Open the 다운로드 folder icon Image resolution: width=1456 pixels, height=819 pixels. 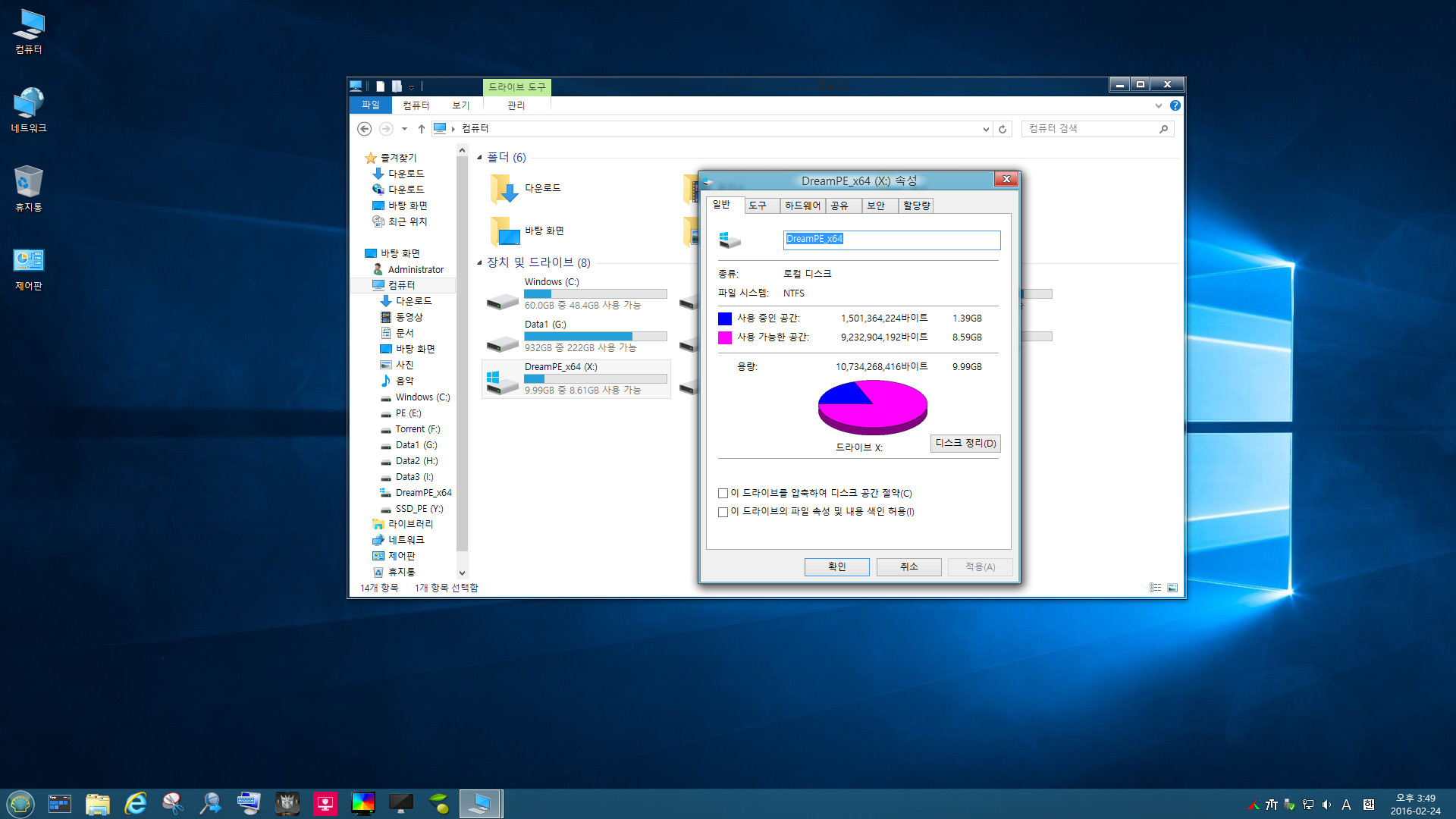pos(504,189)
